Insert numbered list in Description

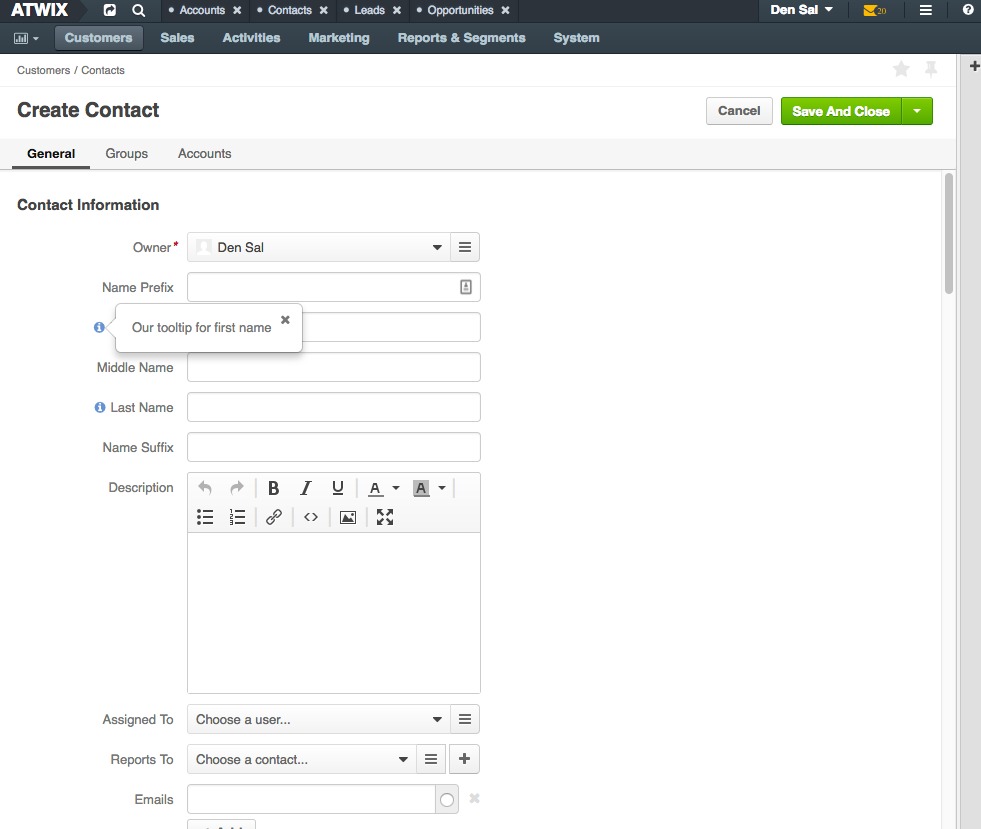pos(237,517)
